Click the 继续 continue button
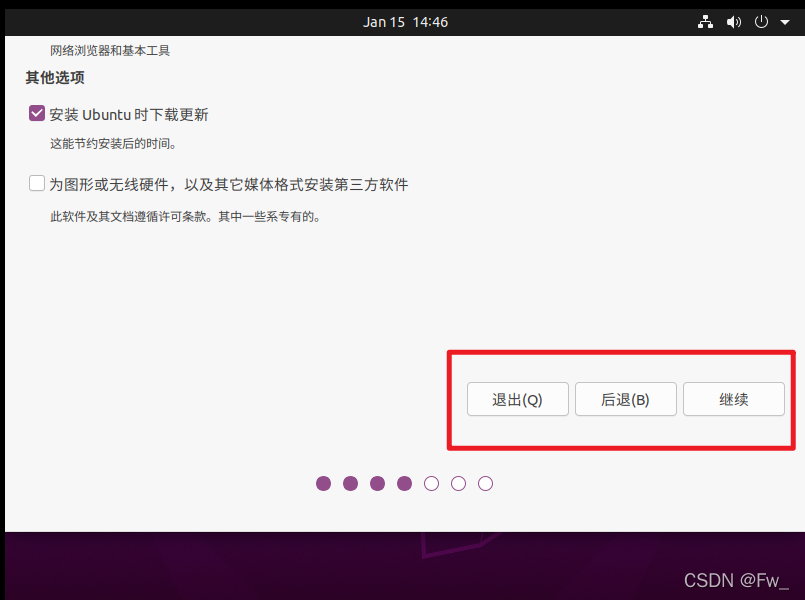The height and width of the screenshot is (600, 805). 734,399
